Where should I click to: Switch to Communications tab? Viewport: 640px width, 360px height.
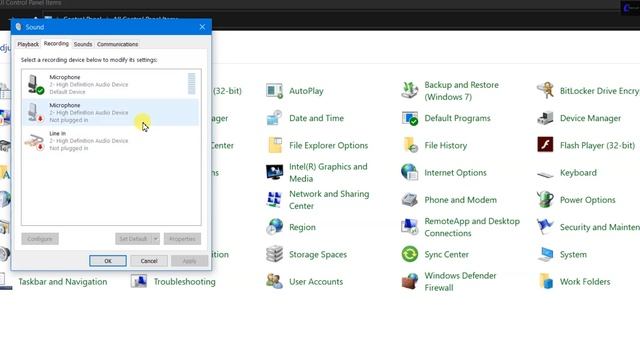(118, 44)
